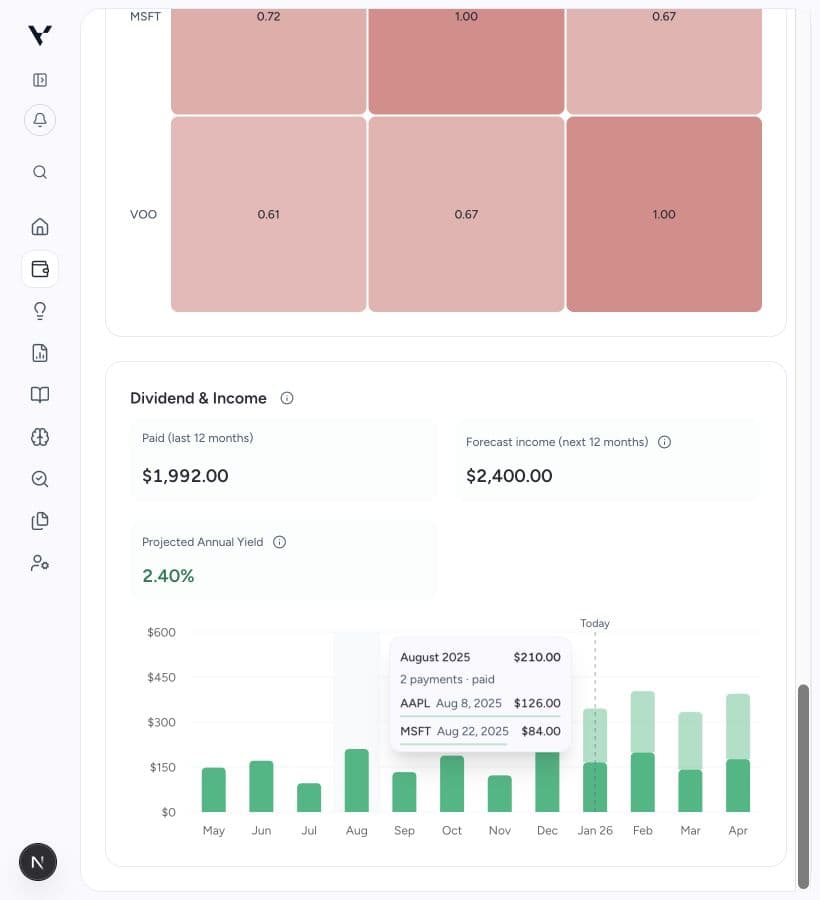Click the Dividend & Income heading

click(x=198, y=398)
